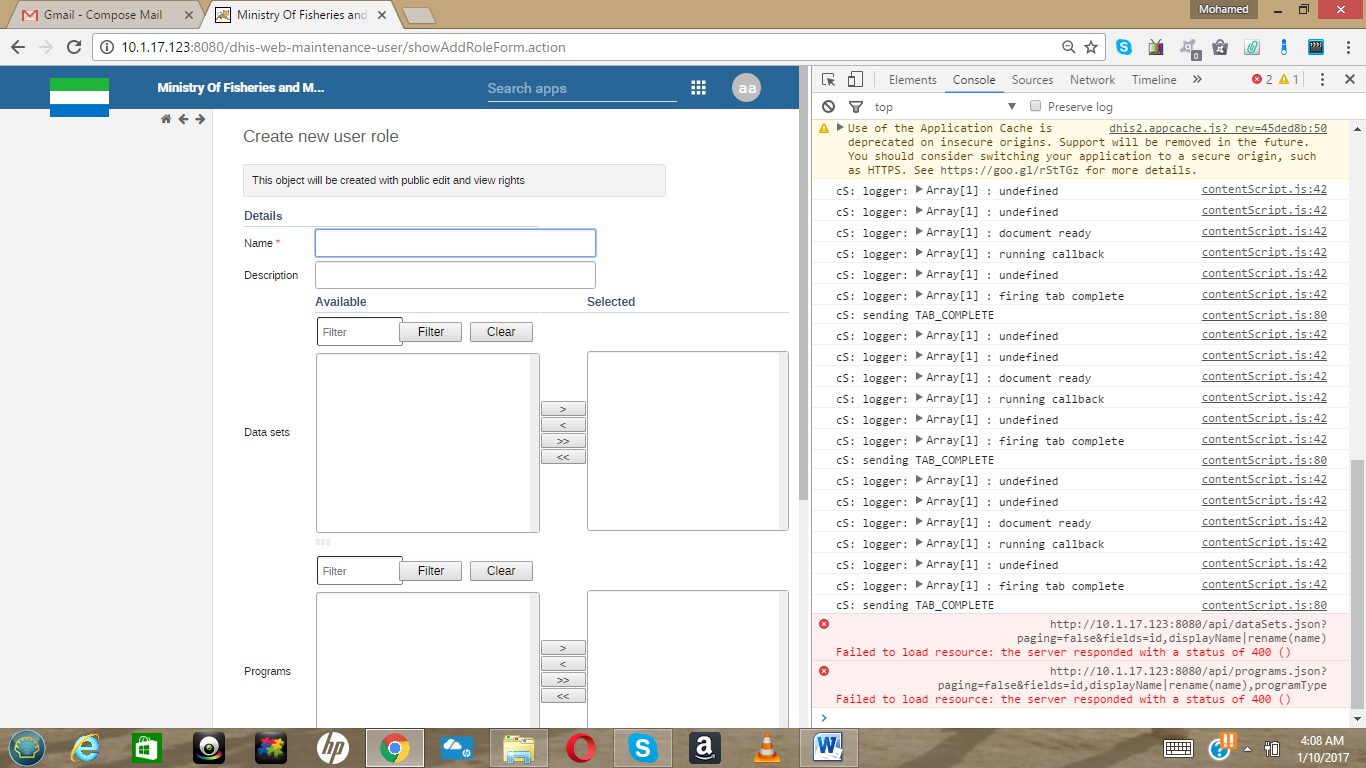Open the DHIS2 apps grid menu

[x=698, y=88]
